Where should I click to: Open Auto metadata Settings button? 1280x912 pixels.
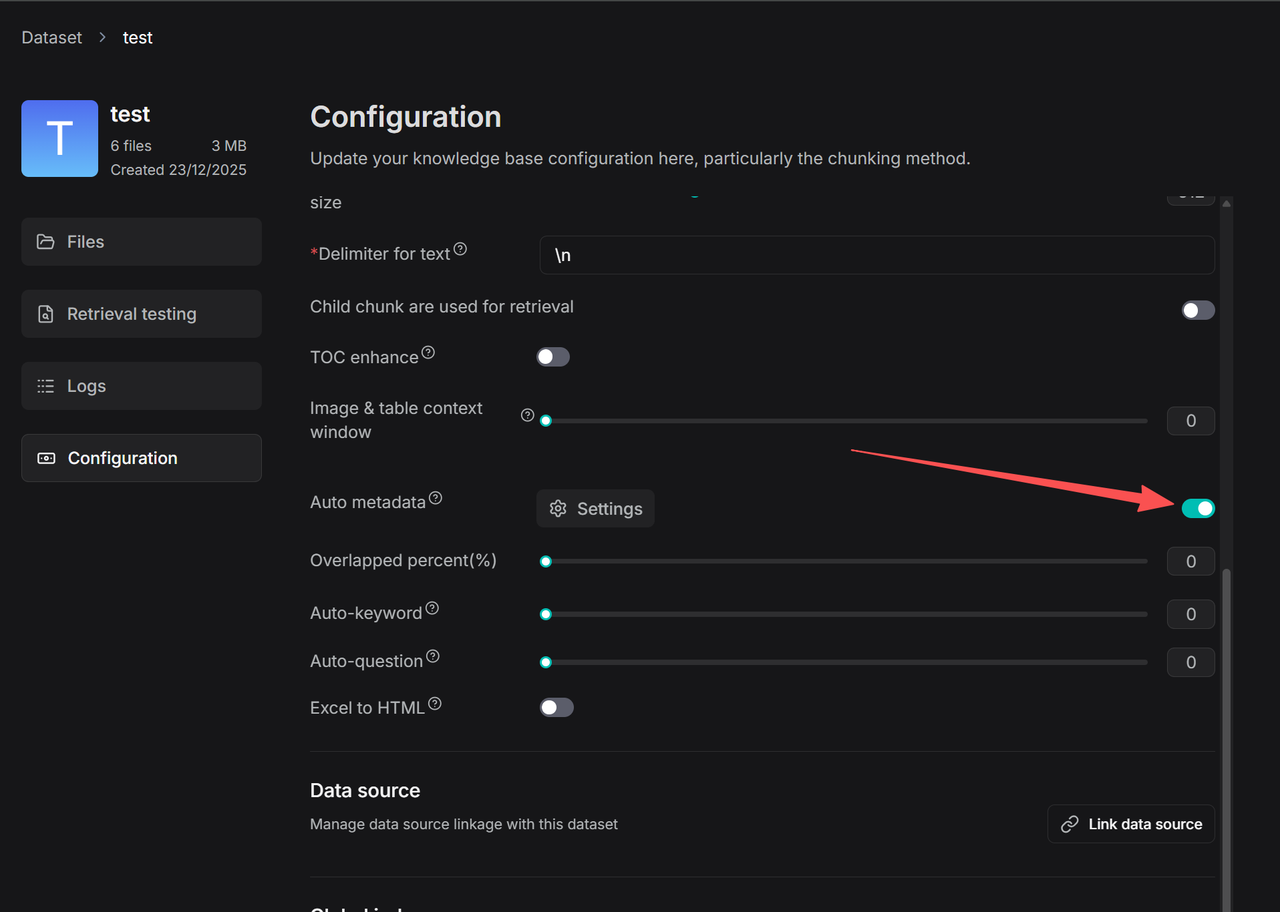point(595,509)
